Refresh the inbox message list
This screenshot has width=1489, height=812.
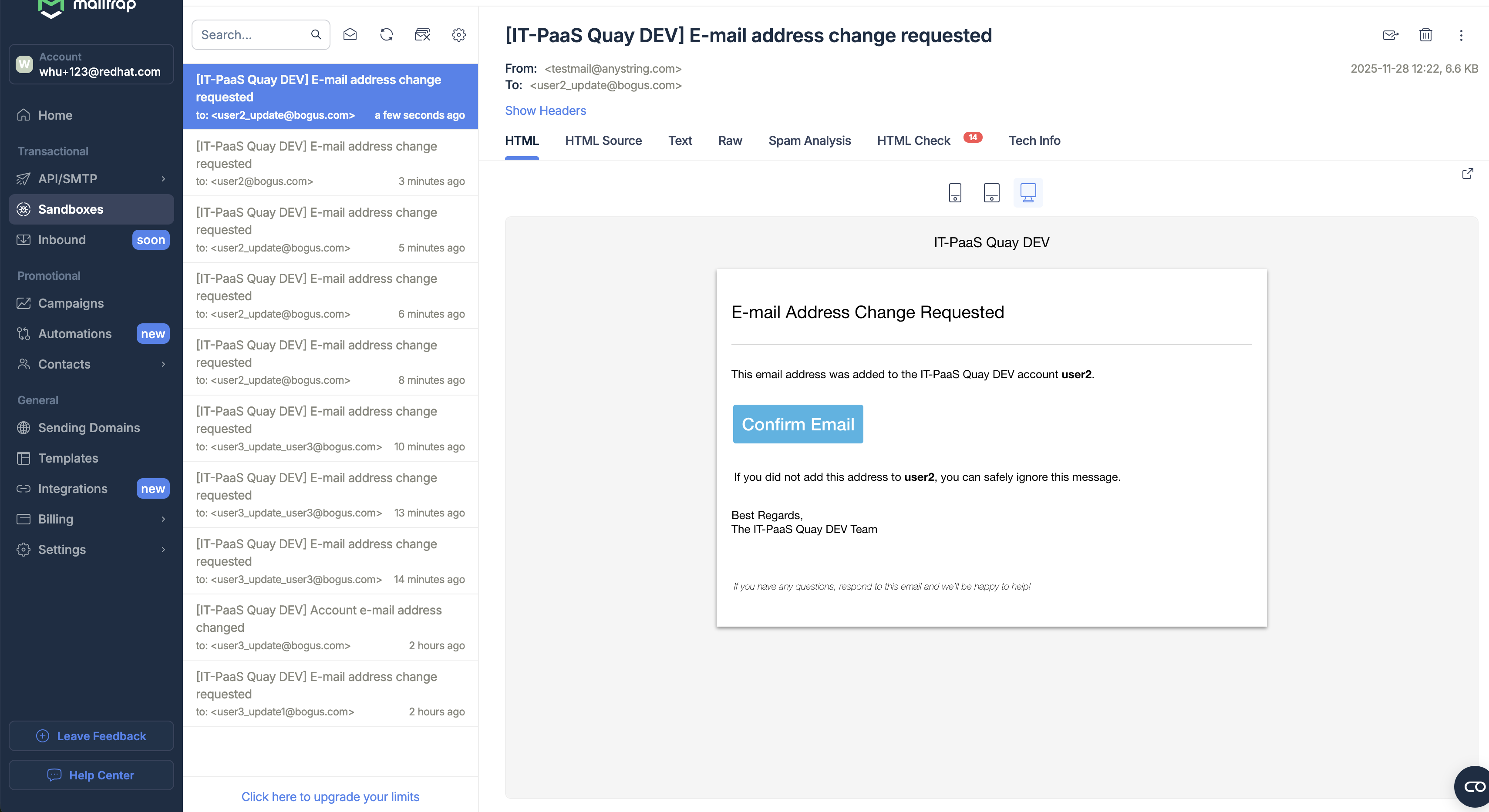tap(386, 35)
